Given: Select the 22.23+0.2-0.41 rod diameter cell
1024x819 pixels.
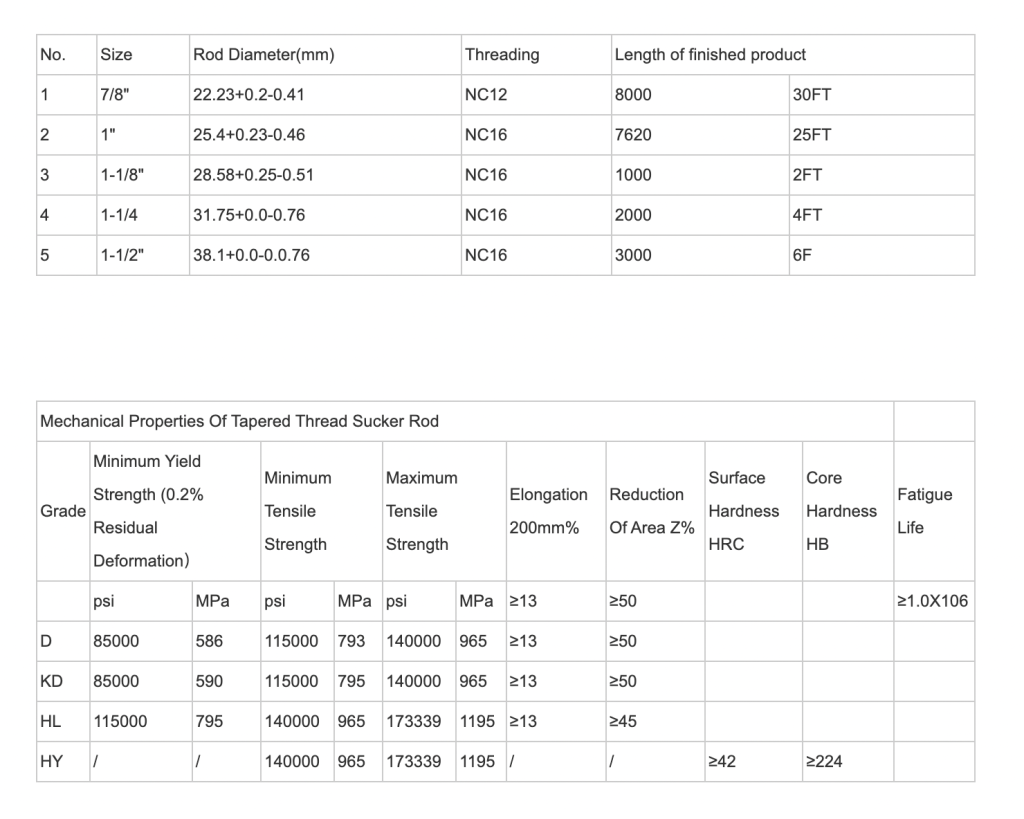Looking at the screenshot, I should click(x=249, y=95).
